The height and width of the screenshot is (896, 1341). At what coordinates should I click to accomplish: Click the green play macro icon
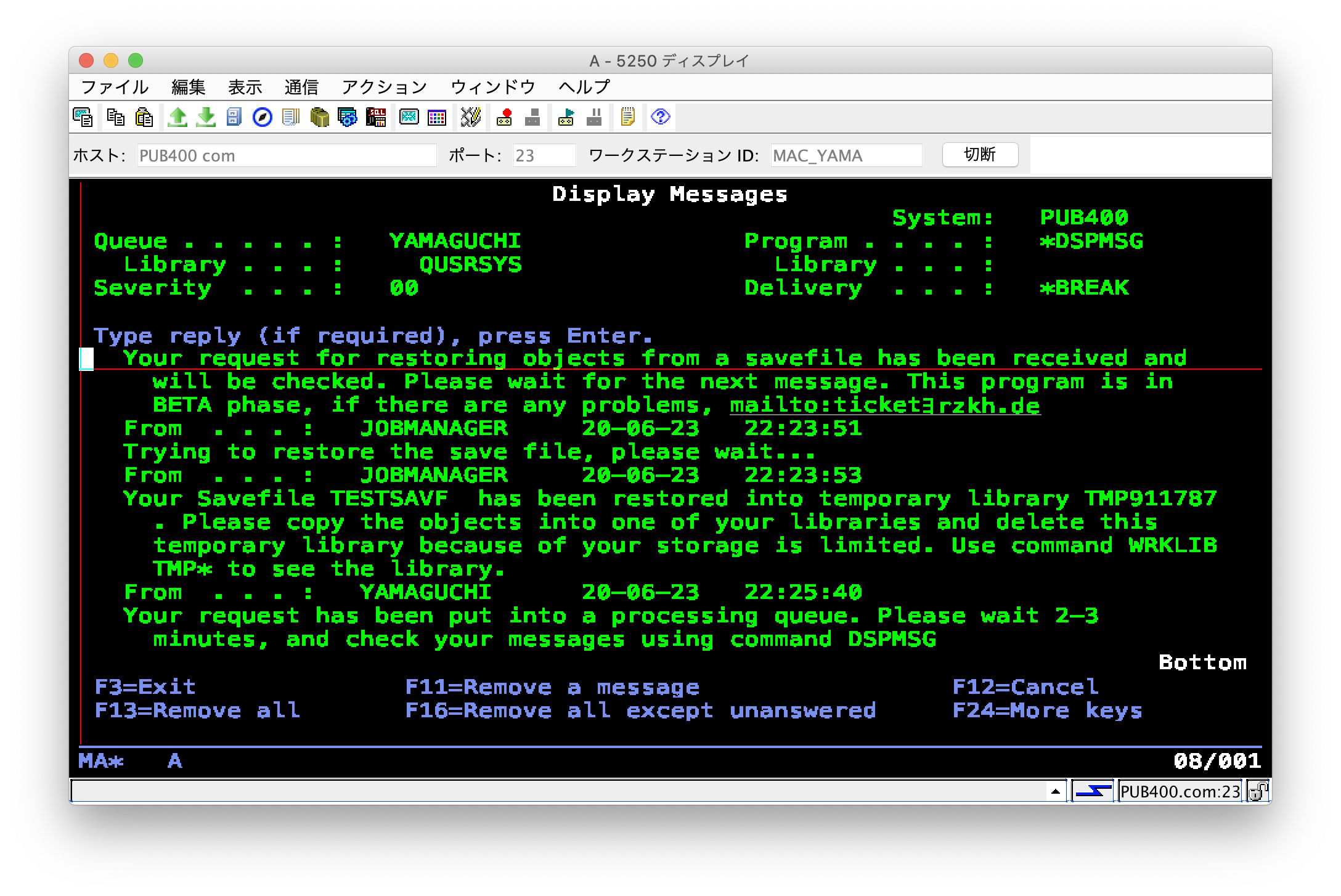pyautogui.click(x=566, y=117)
